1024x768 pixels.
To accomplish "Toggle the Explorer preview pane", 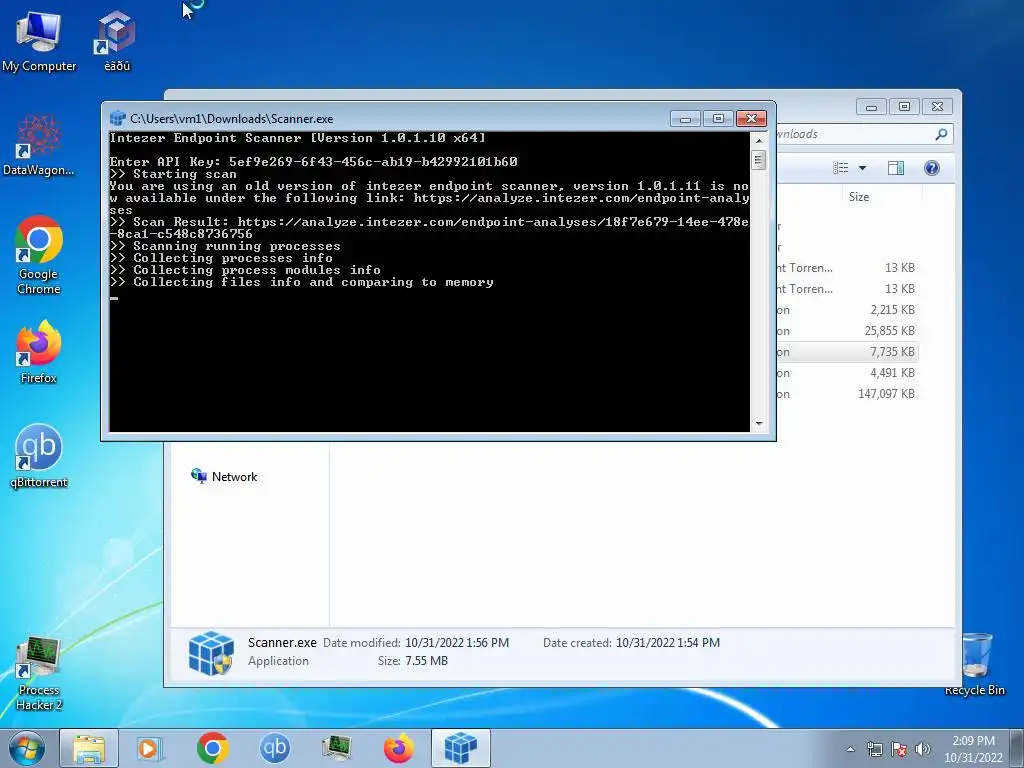I will [896, 168].
